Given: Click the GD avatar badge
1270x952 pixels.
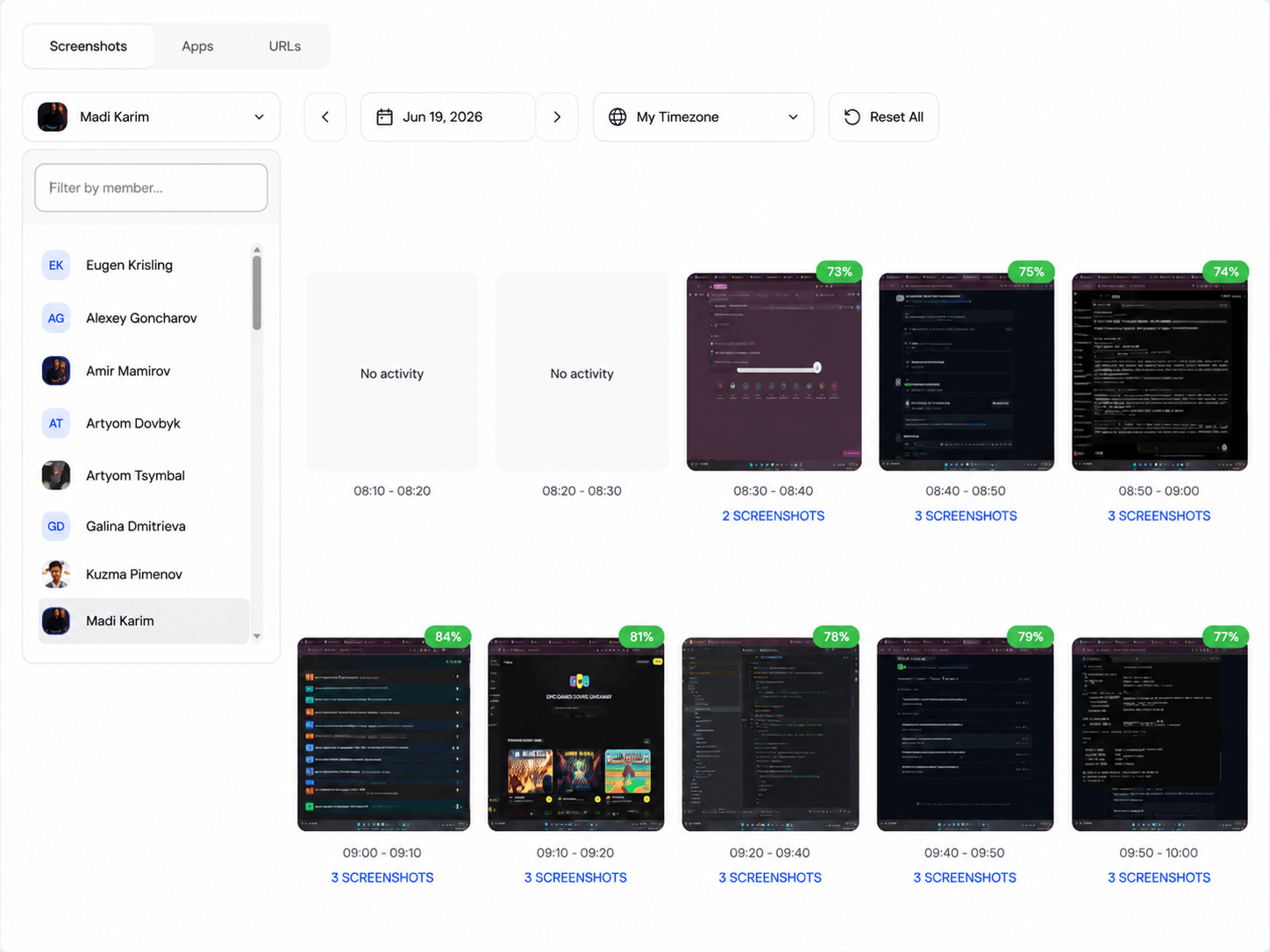Looking at the screenshot, I should click(x=56, y=526).
